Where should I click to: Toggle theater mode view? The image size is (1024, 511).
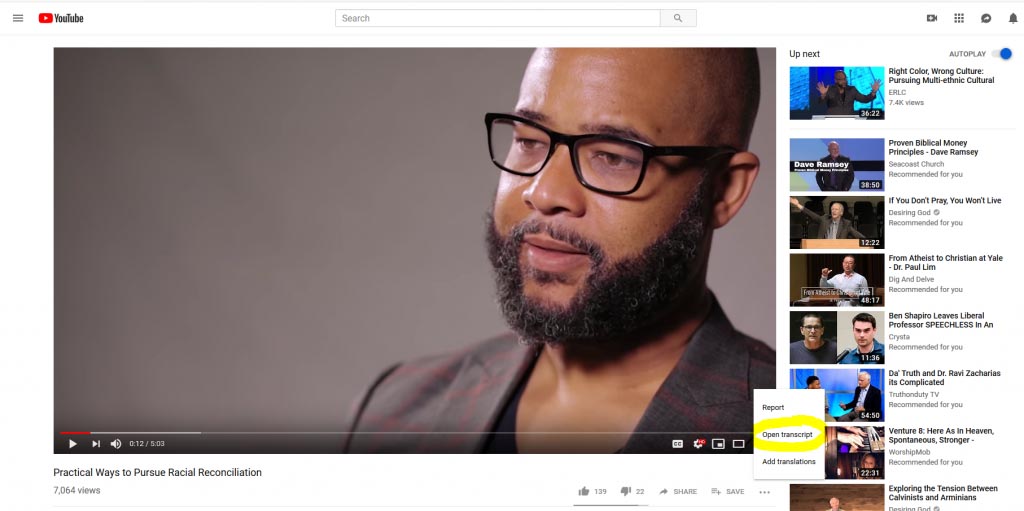(739, 444)
